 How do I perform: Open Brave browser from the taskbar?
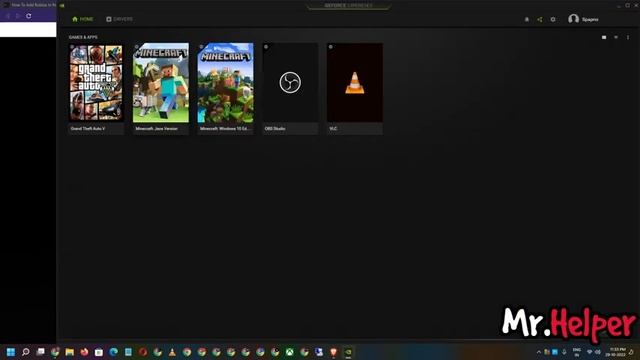[333, 352]
